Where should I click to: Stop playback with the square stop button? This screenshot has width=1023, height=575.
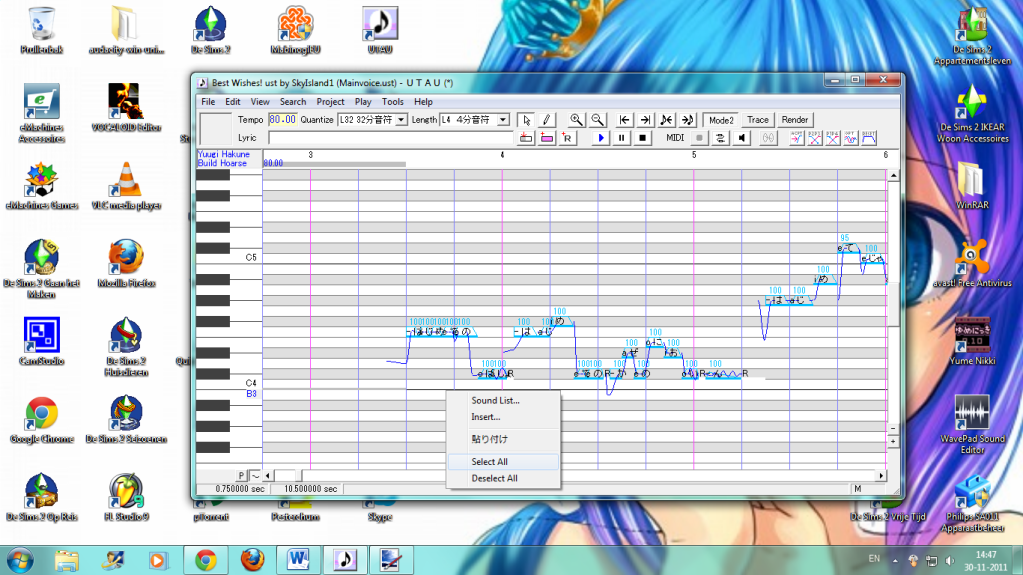pos(643,138)
